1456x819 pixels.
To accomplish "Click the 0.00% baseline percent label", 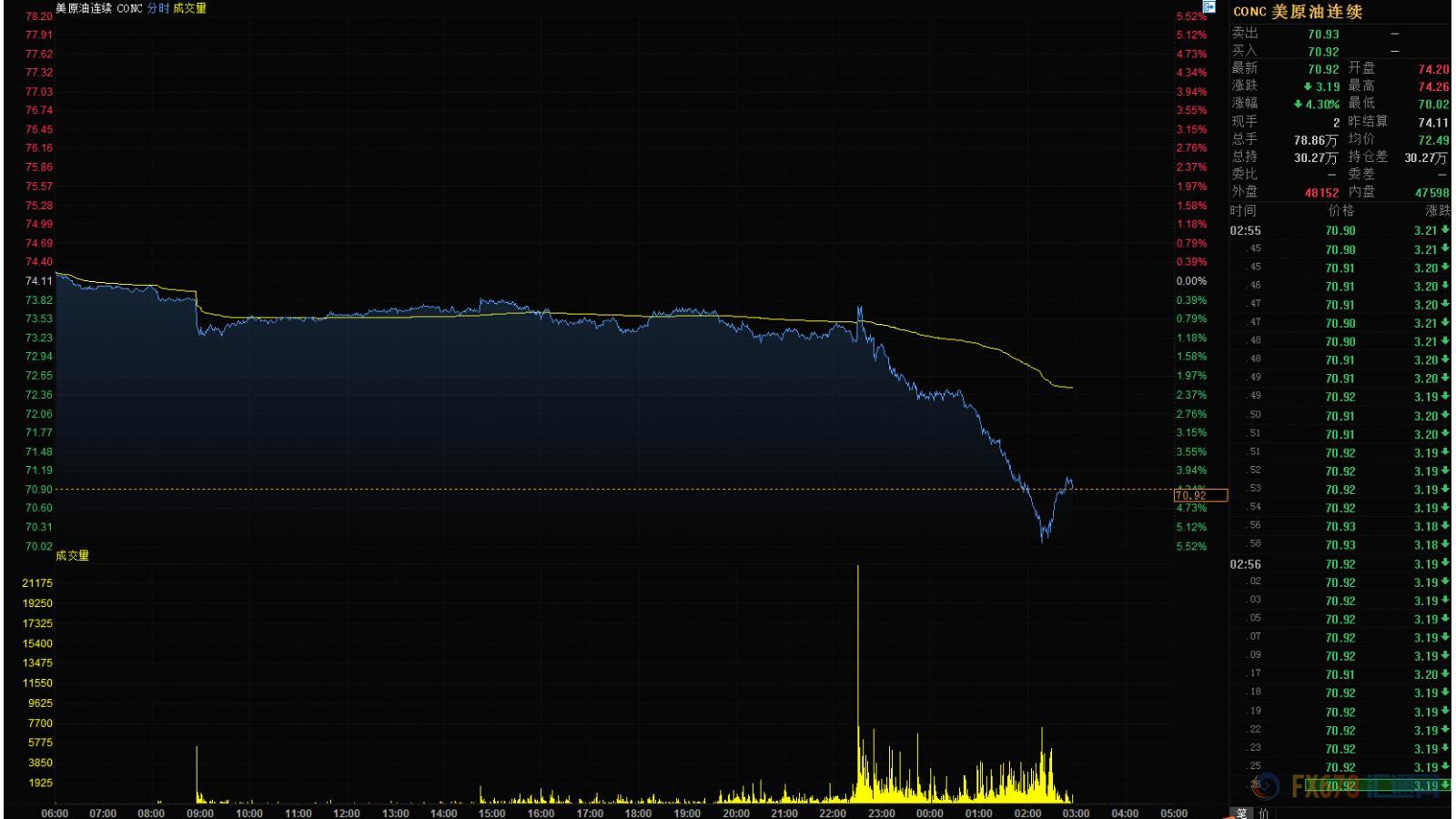I will pos(1191,281).
